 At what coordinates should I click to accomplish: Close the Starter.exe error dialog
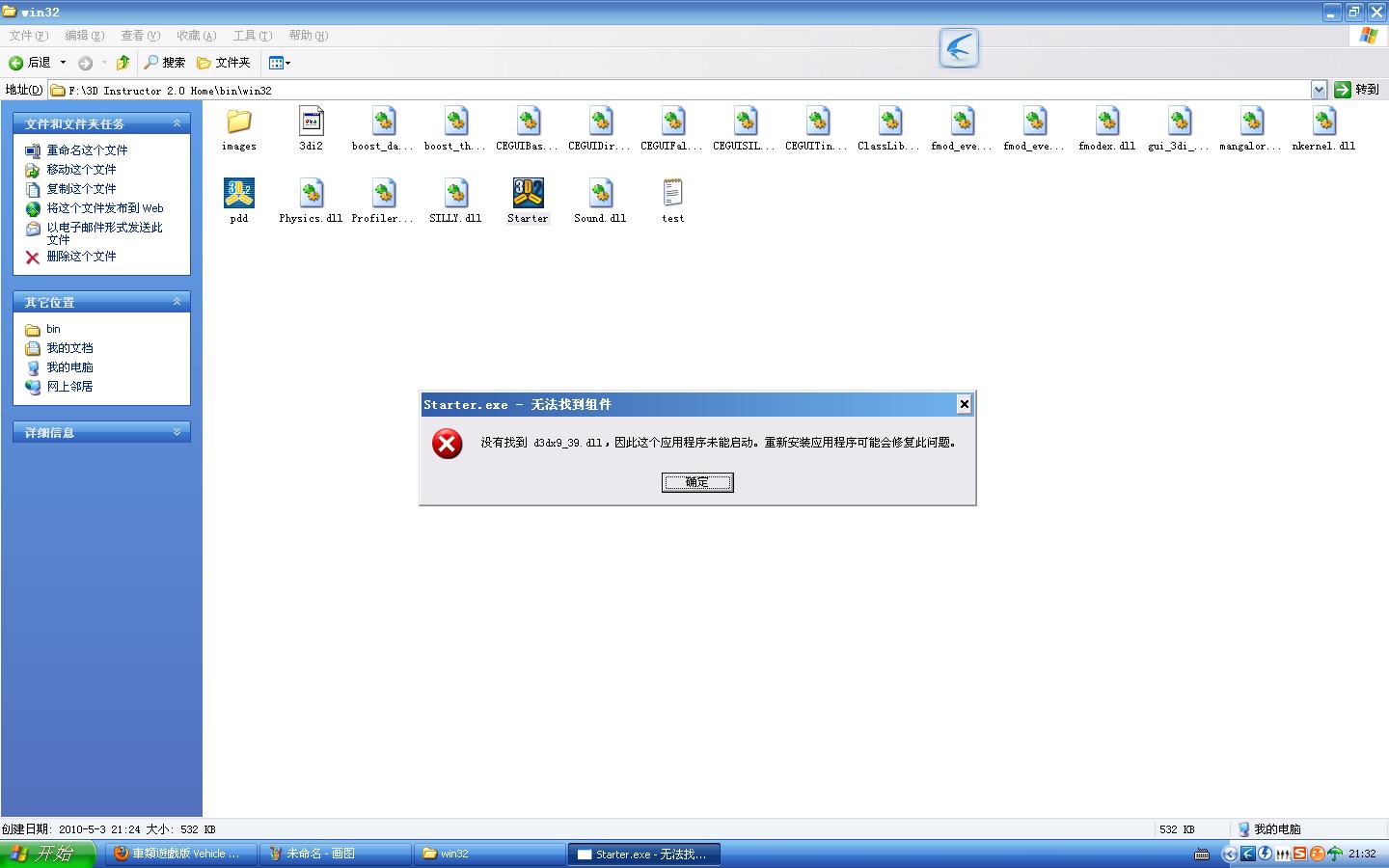964,404
